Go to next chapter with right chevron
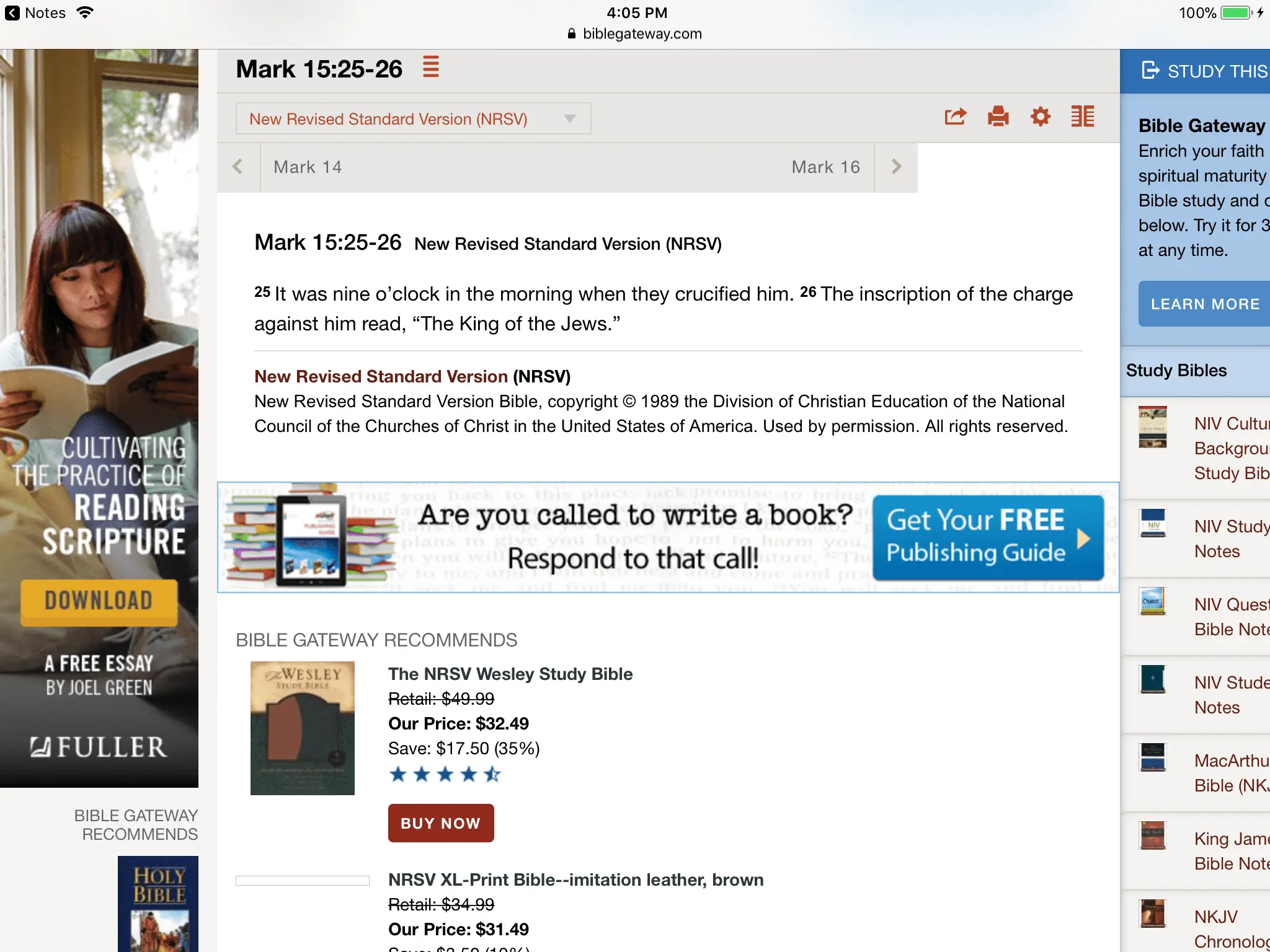Image resolution: width=1270 pixels, height=952 pixels. [x=896, y=167]
